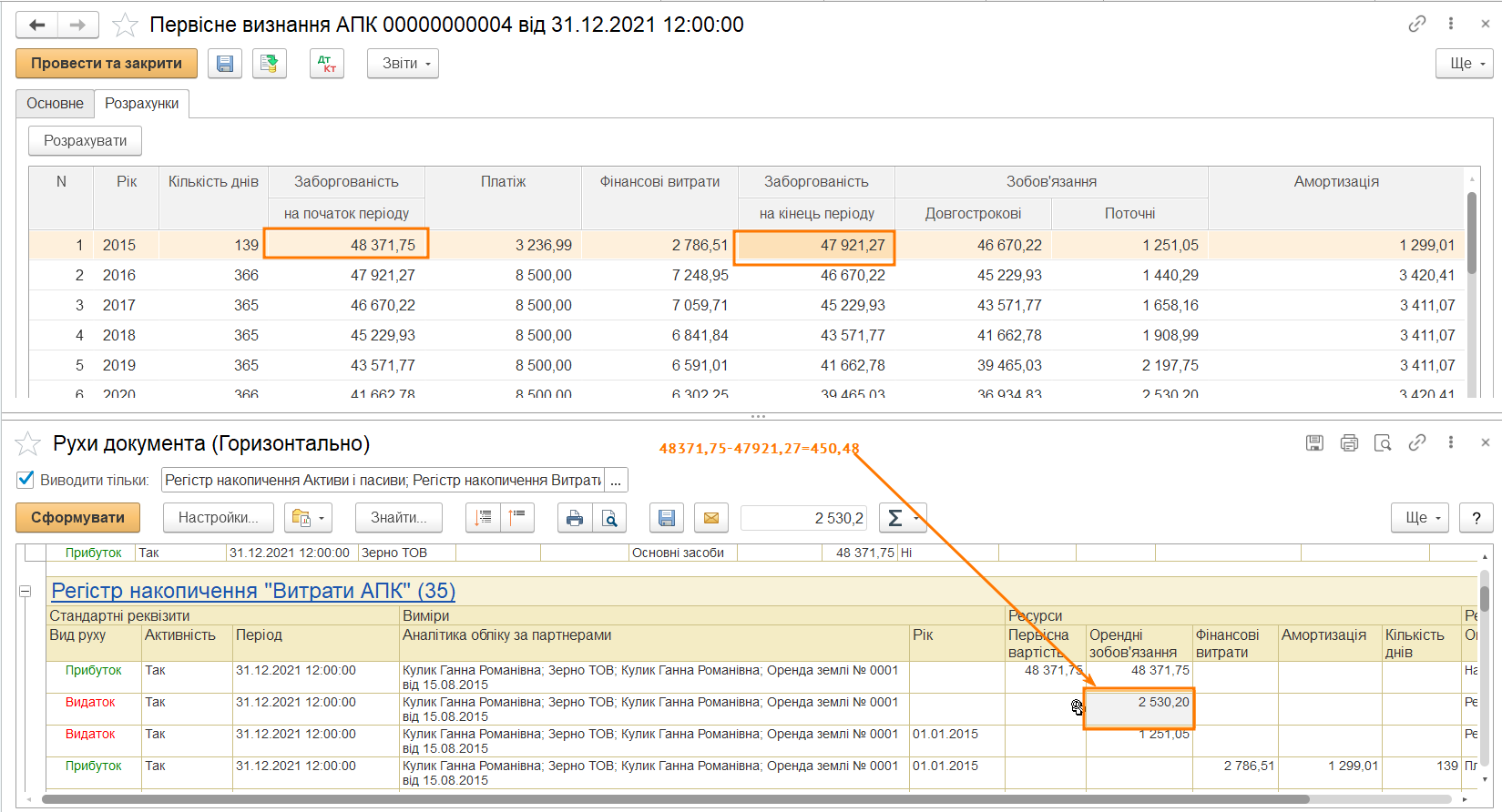
Task: Click the horizontal scrollbar of the report
Action: tap(674, 800)
